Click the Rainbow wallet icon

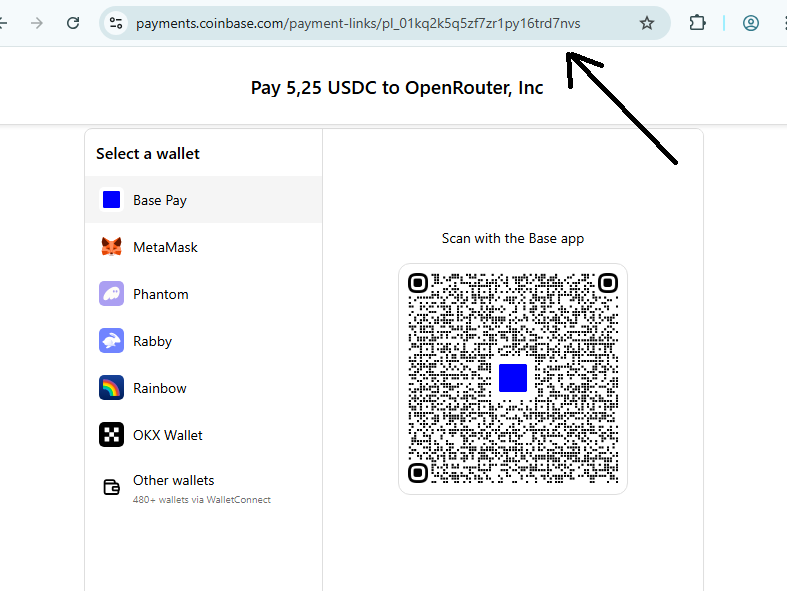tap(111, 388)
